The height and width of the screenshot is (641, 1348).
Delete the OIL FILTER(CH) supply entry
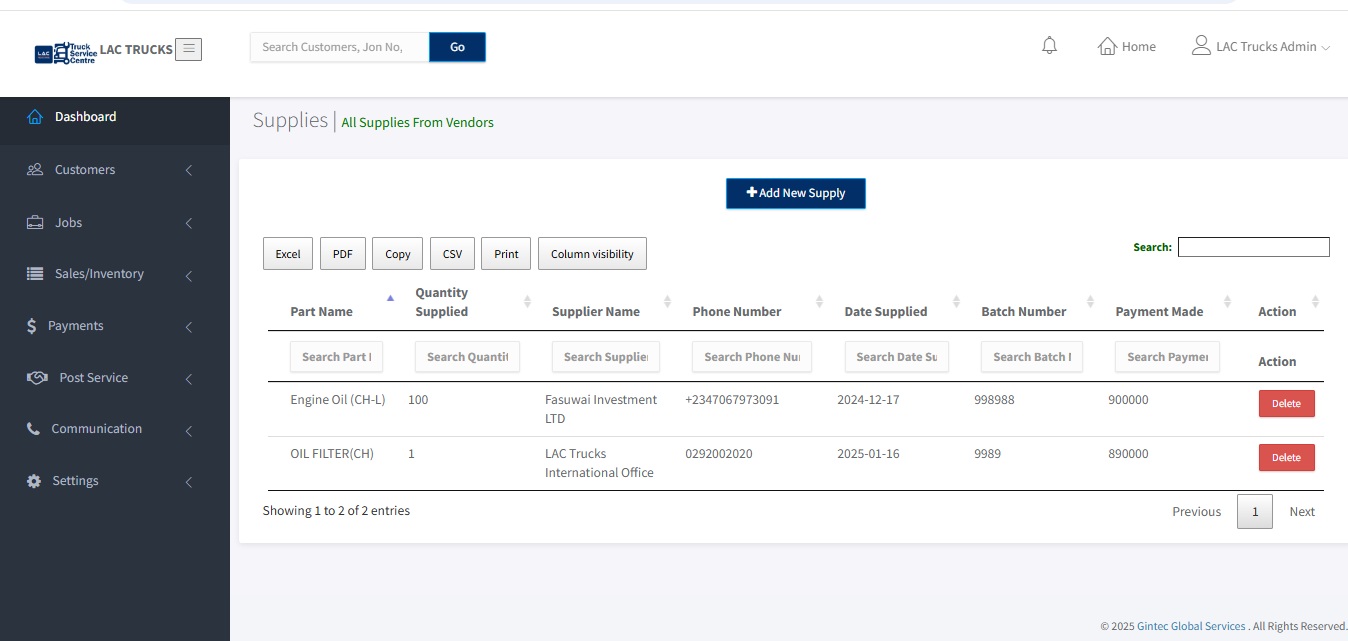pyautogui.click(x=1286, y=457)
